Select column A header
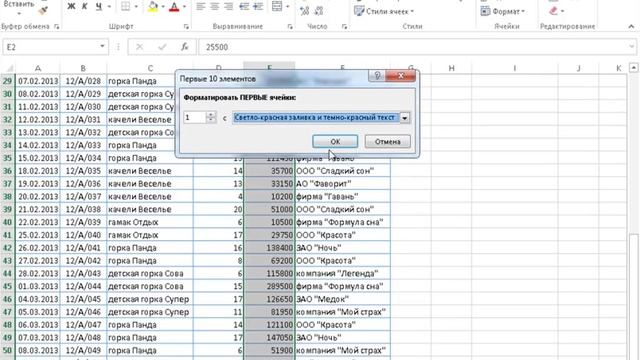This screenshot has height=360, width=640. (38, 68)
